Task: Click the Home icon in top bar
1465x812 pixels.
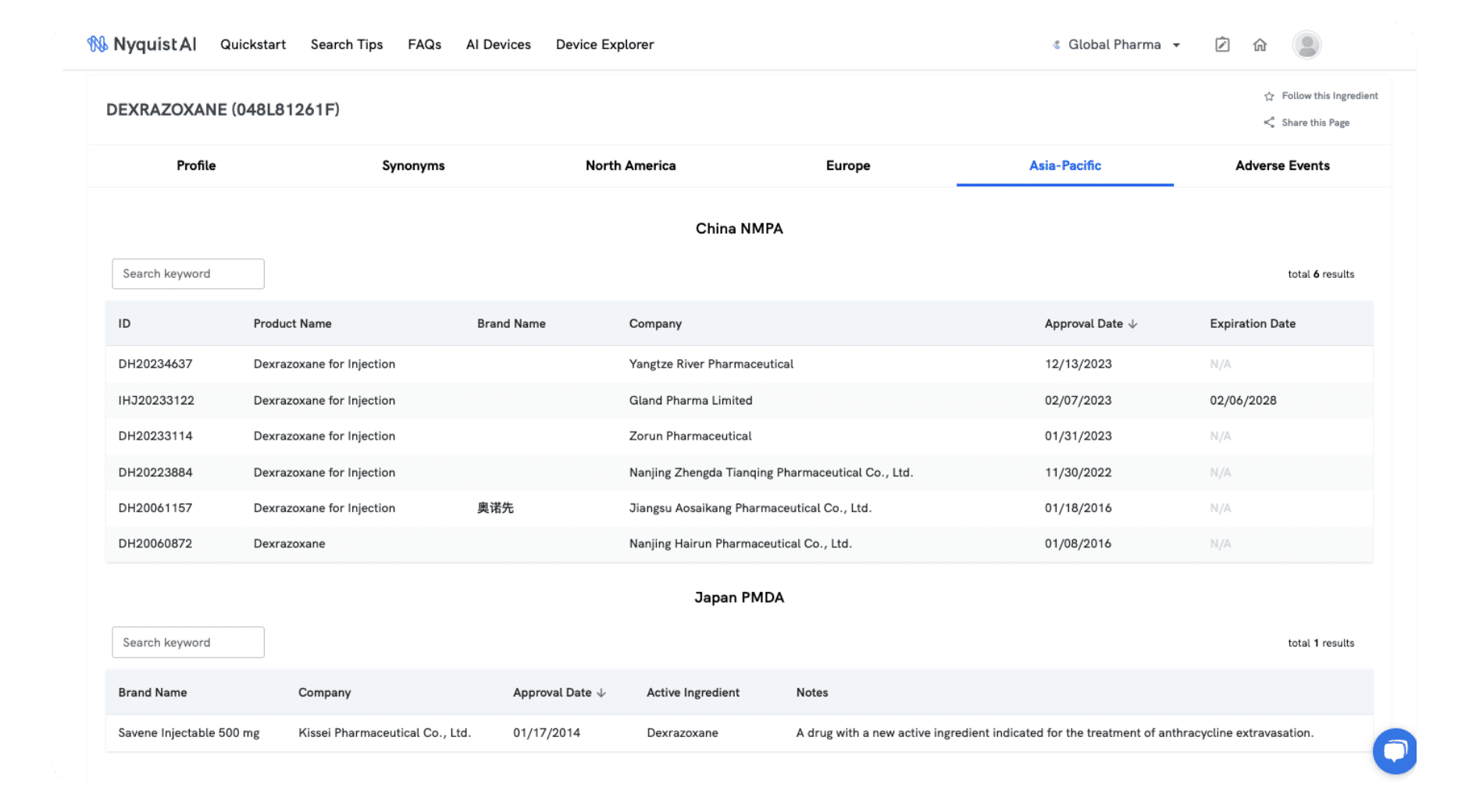Action: 1260,45
